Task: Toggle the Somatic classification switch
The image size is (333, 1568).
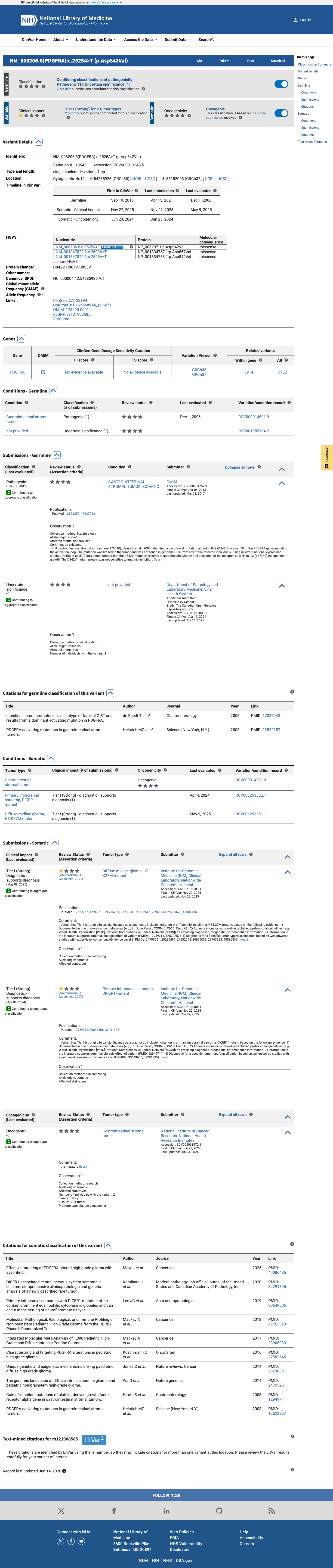Action: coord(281,113)
